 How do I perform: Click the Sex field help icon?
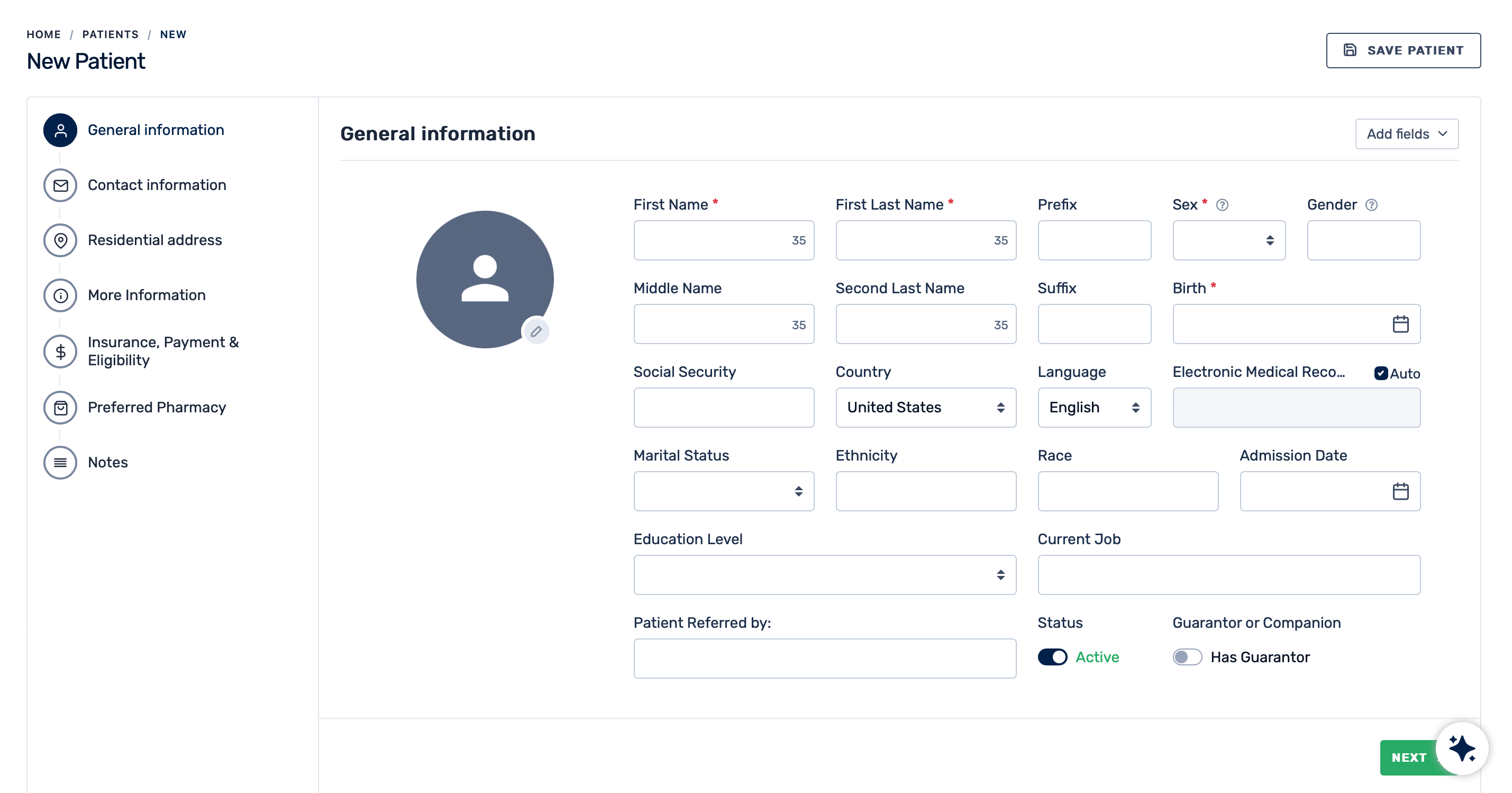1222,205
